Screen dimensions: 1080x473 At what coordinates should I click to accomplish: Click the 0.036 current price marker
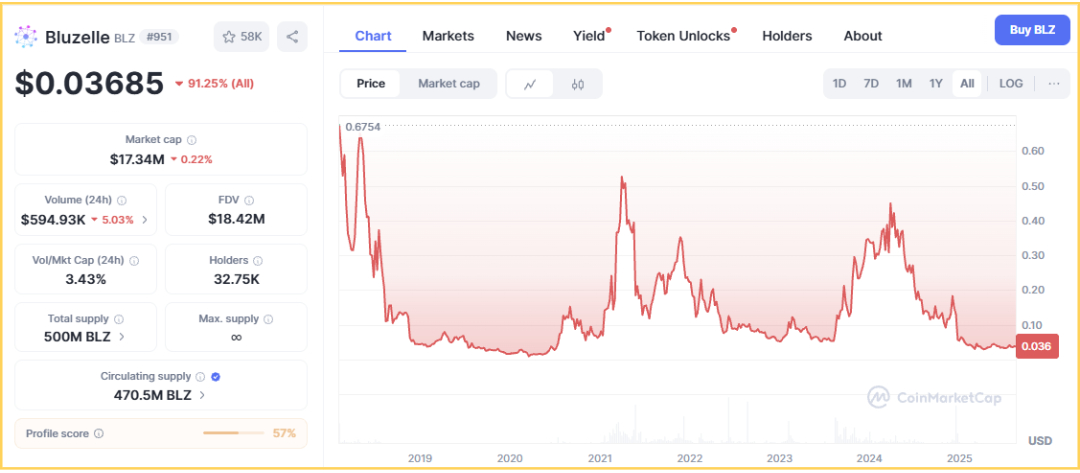(x=1037, y=346)
